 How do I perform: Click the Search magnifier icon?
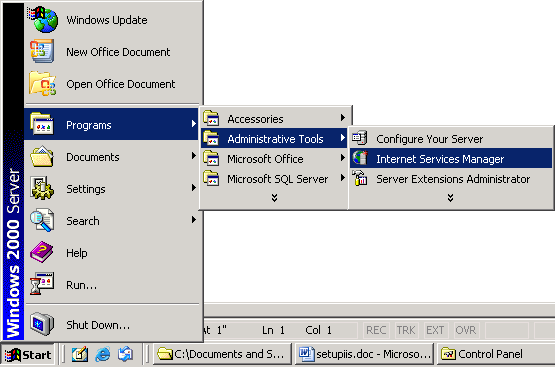coord(42,220)
